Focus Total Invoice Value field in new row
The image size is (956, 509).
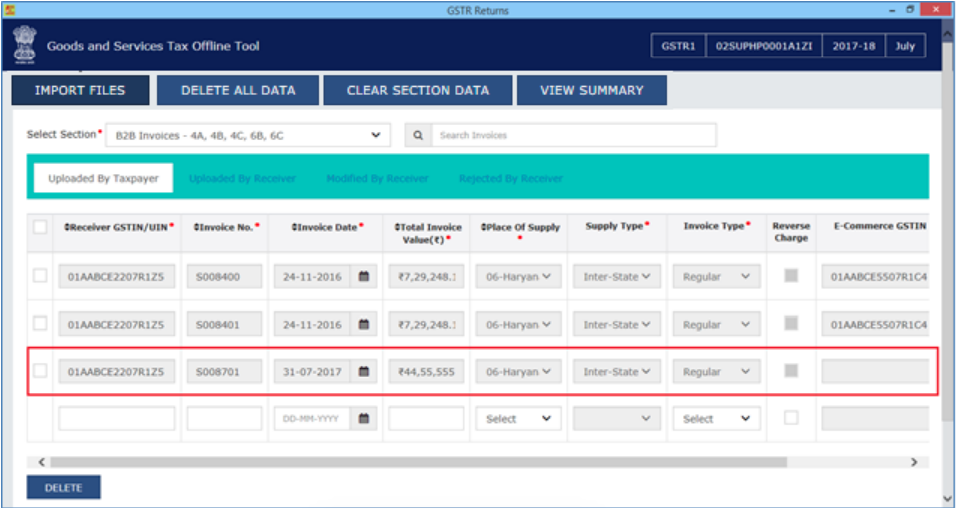(426, 419)
